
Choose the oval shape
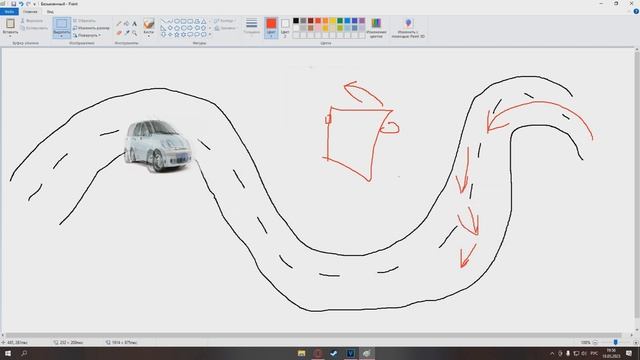[x=177, y=21]
